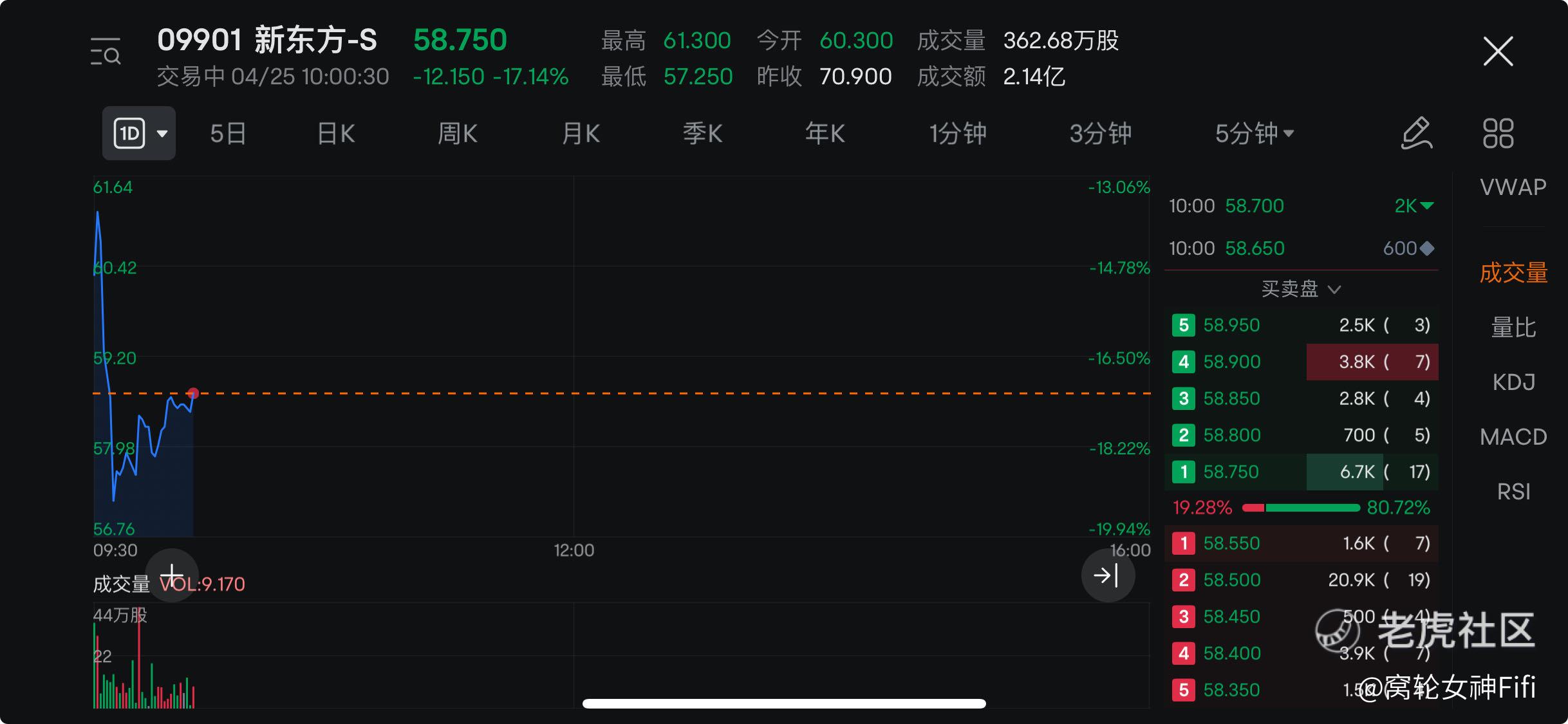Select the RSI indicator
This screenshot has height=724, width=1568.
[x=1513, y=492]
